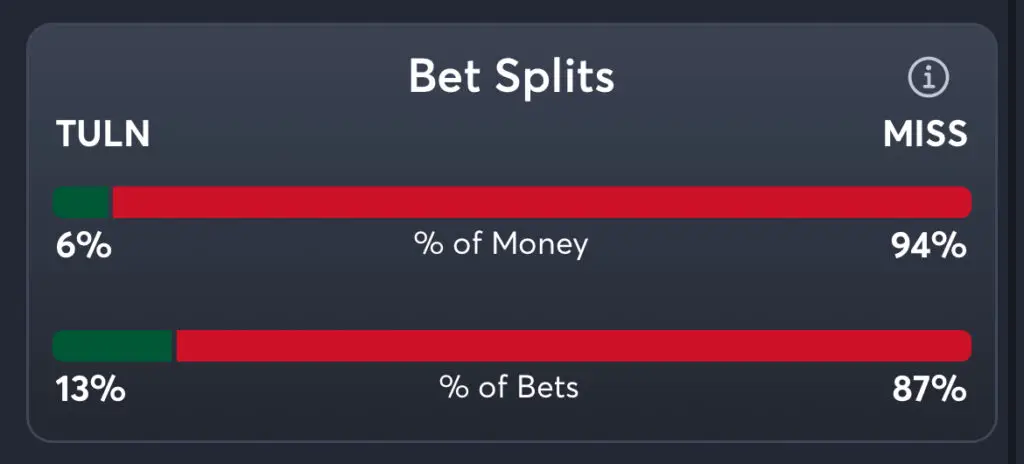
Task: Click red MISS segment of bets bar
Action: coord(572,346)
